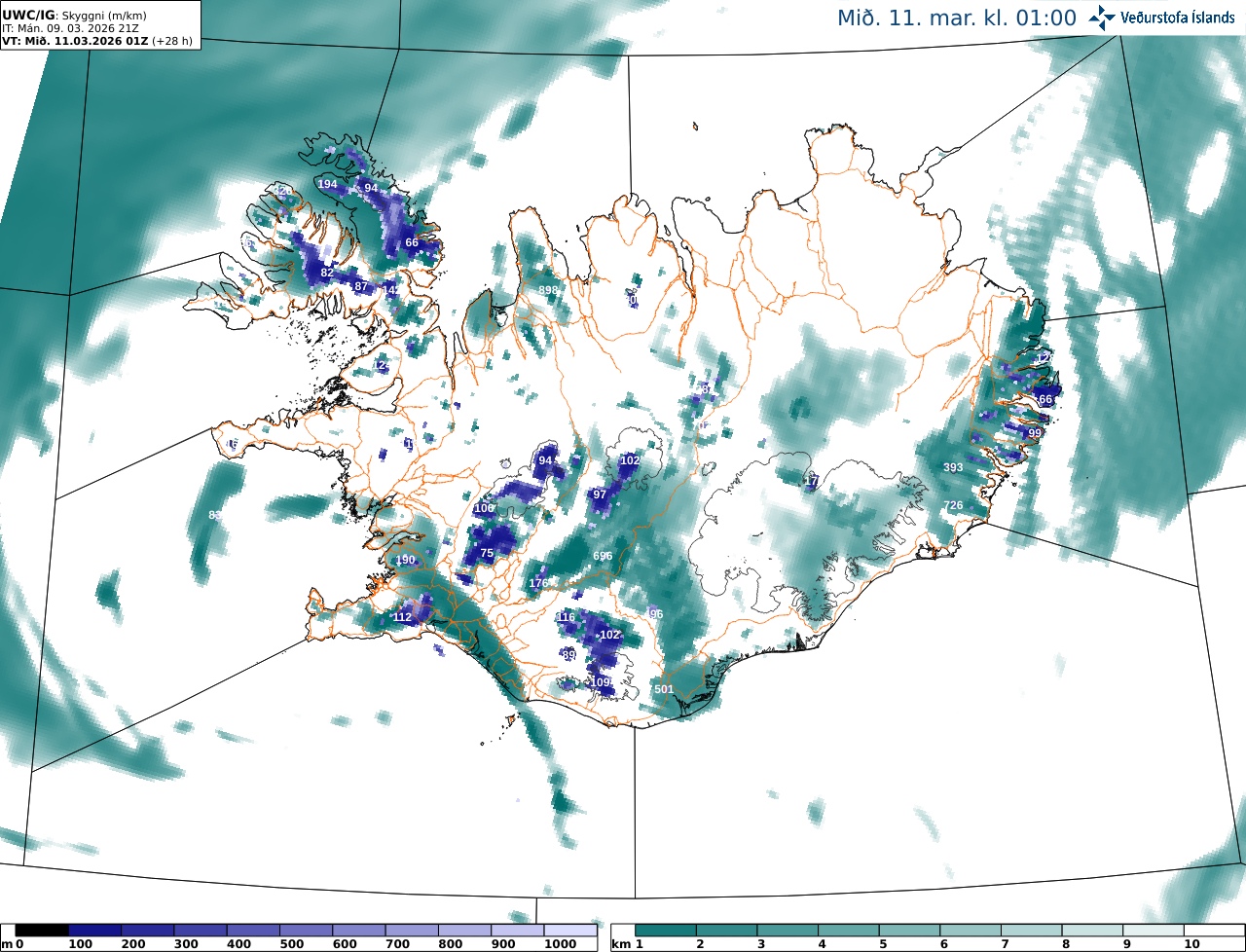Click the 'm' unit label of the metre legend
1246x952 pixels.
pos(6,944)
